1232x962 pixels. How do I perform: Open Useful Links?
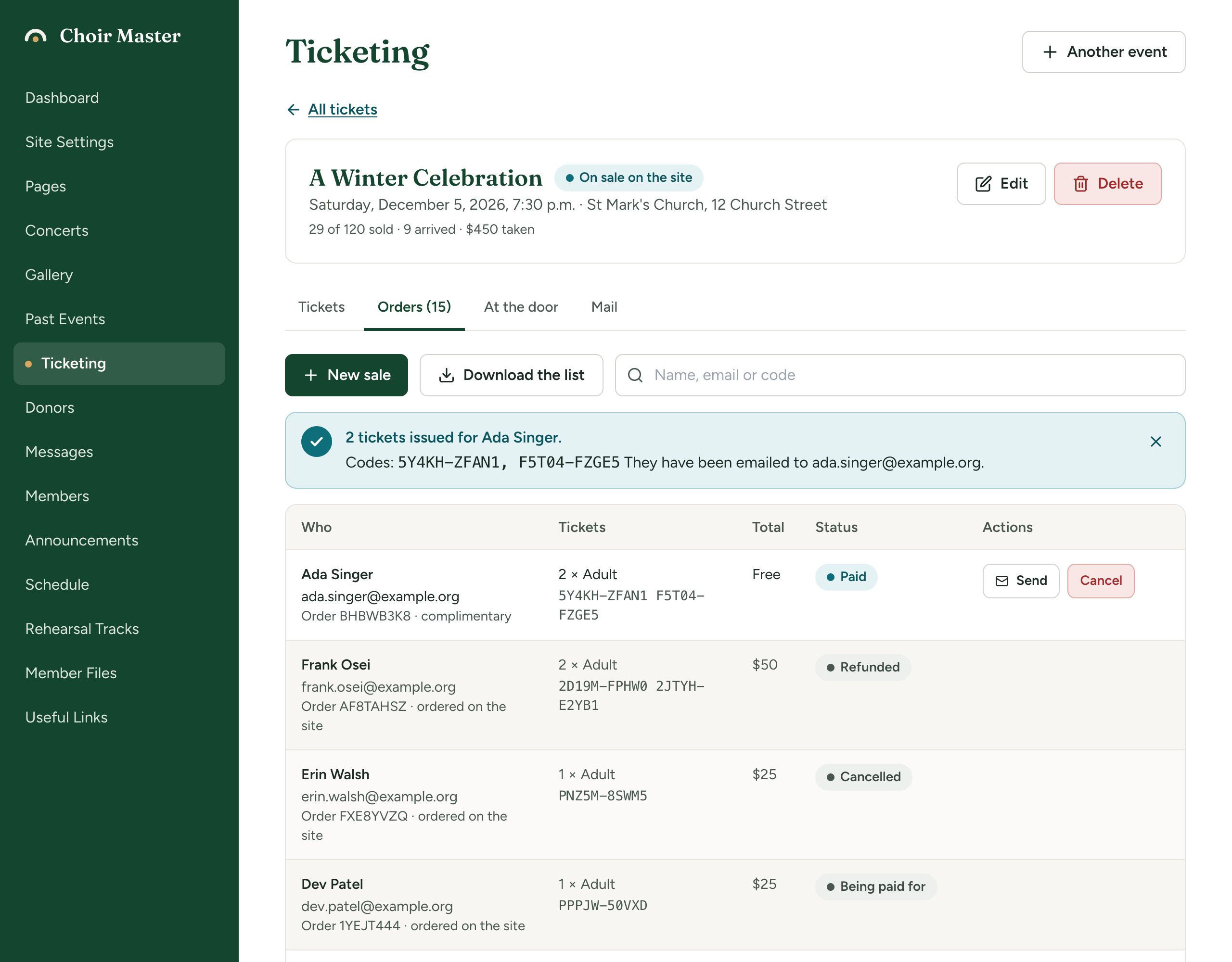(x=66, y=718)
